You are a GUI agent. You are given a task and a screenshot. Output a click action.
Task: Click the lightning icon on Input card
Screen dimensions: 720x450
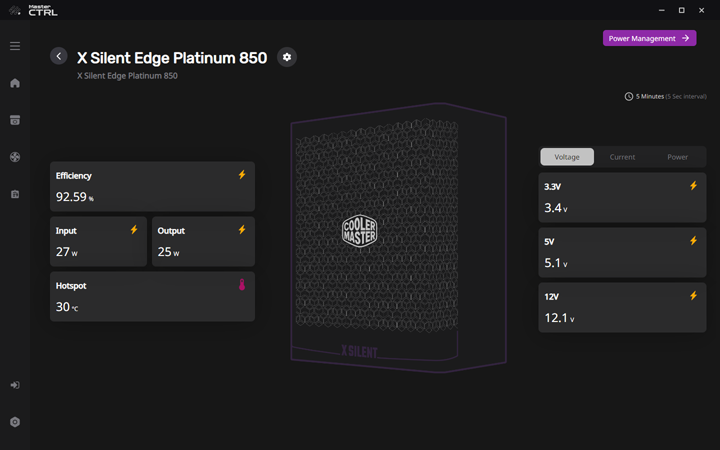134,230
